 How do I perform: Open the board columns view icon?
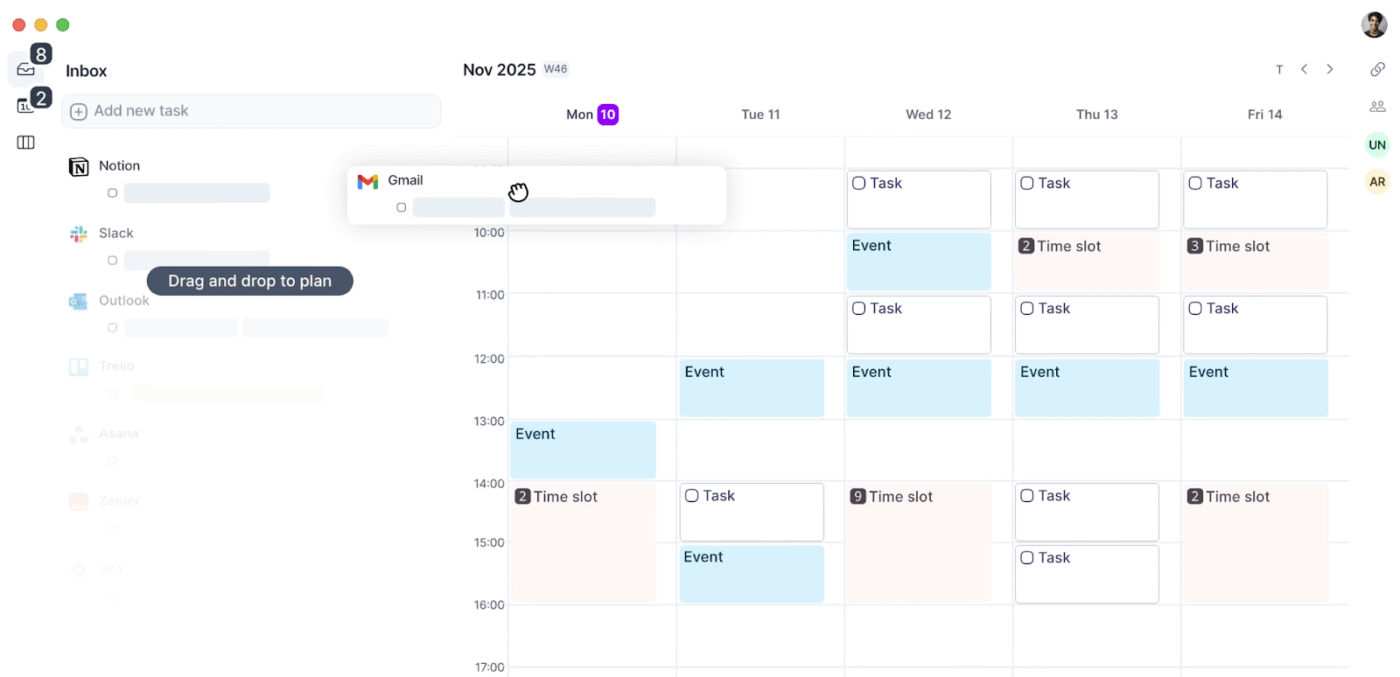coord(26,143)
